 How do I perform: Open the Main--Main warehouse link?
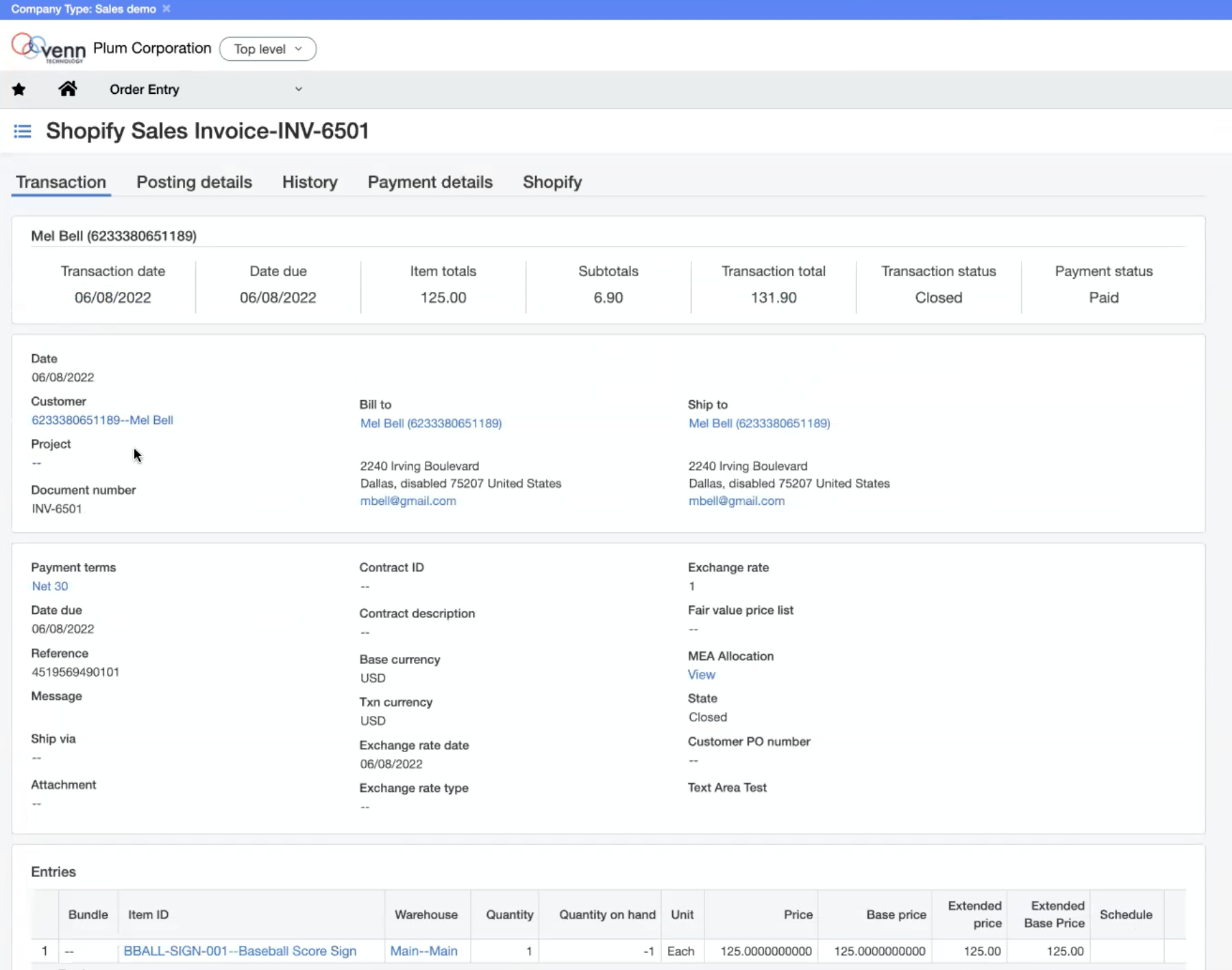[423, 951]
